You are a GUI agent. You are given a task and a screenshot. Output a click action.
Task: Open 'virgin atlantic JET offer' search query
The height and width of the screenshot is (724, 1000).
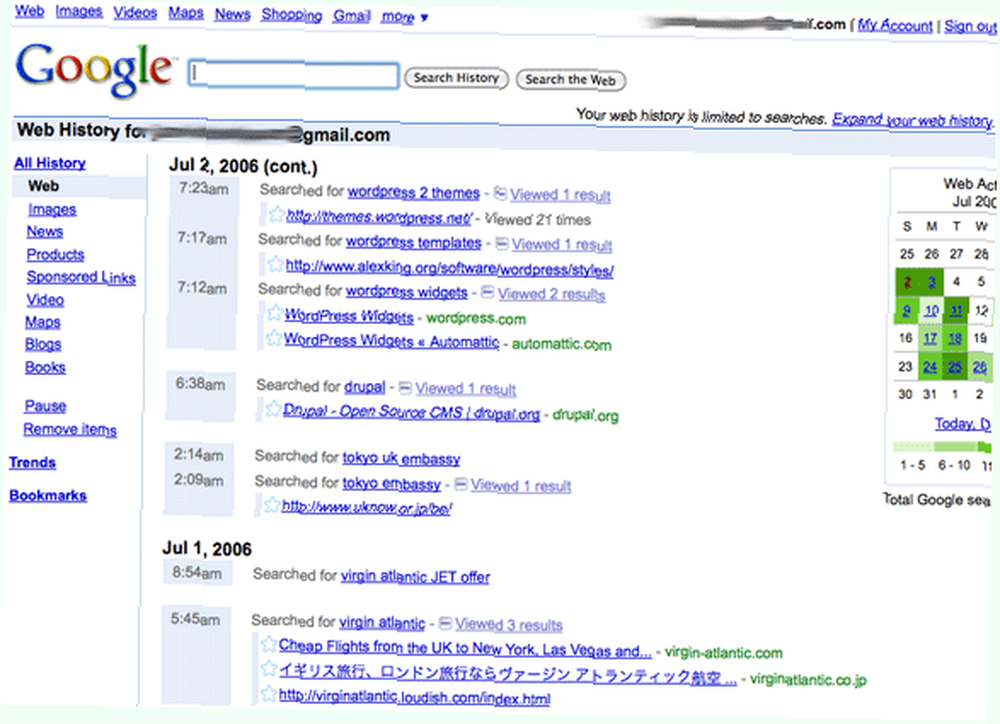(415, 577)
